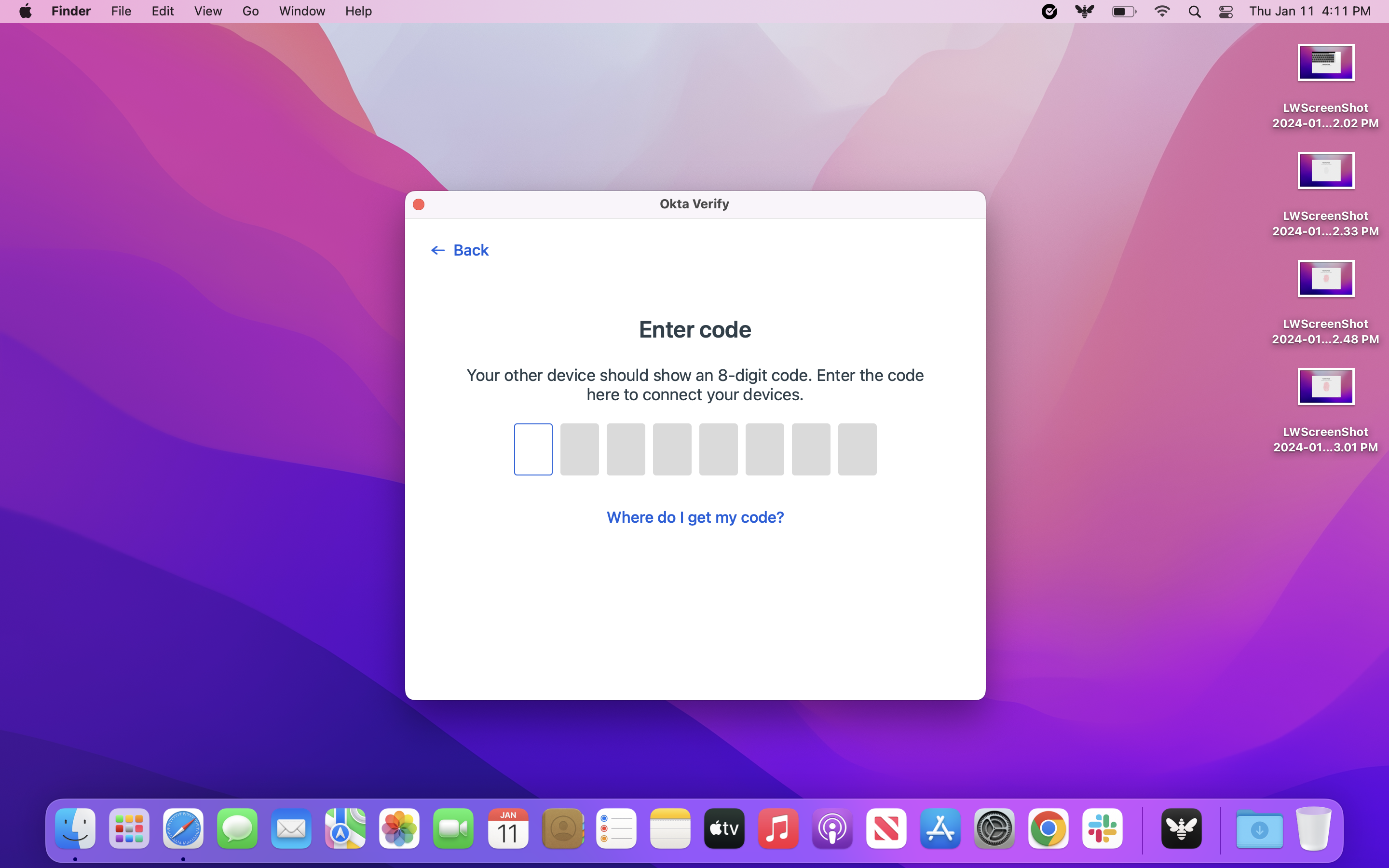Open the File menu

[121, 11]
